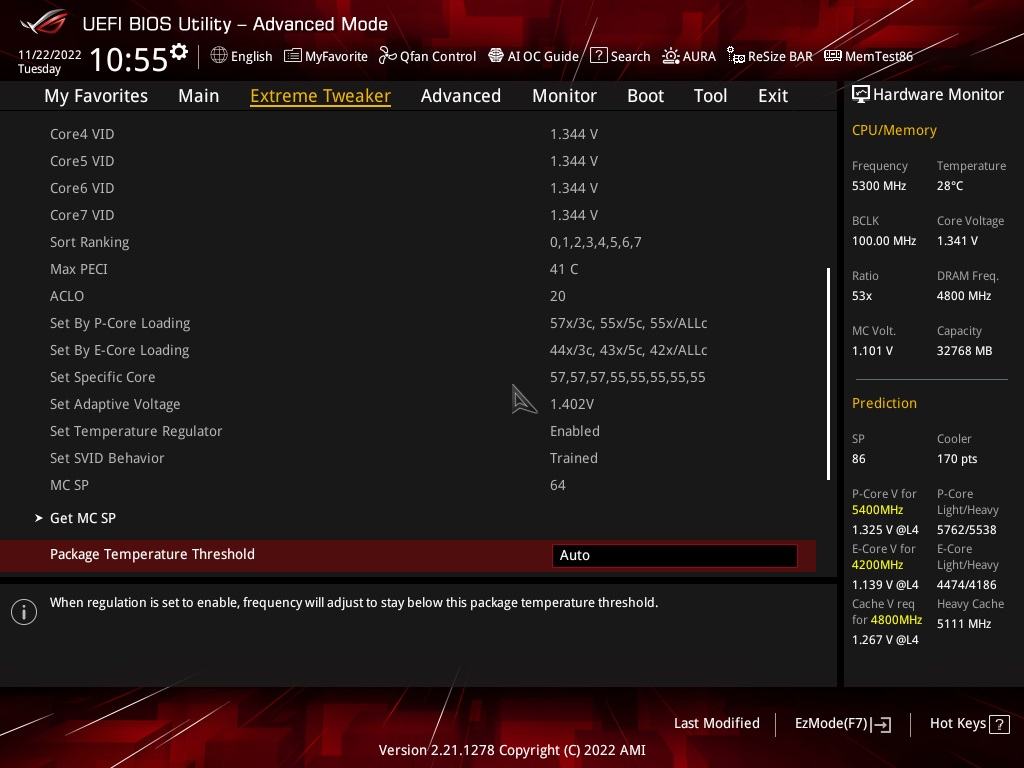Click Set By E-Core Loading

[x=120, y=350]
